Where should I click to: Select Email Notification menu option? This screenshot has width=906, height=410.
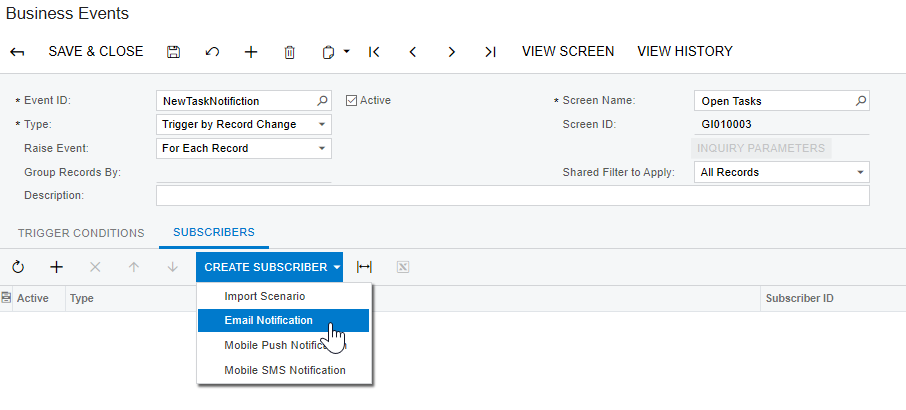click(268, 320)
